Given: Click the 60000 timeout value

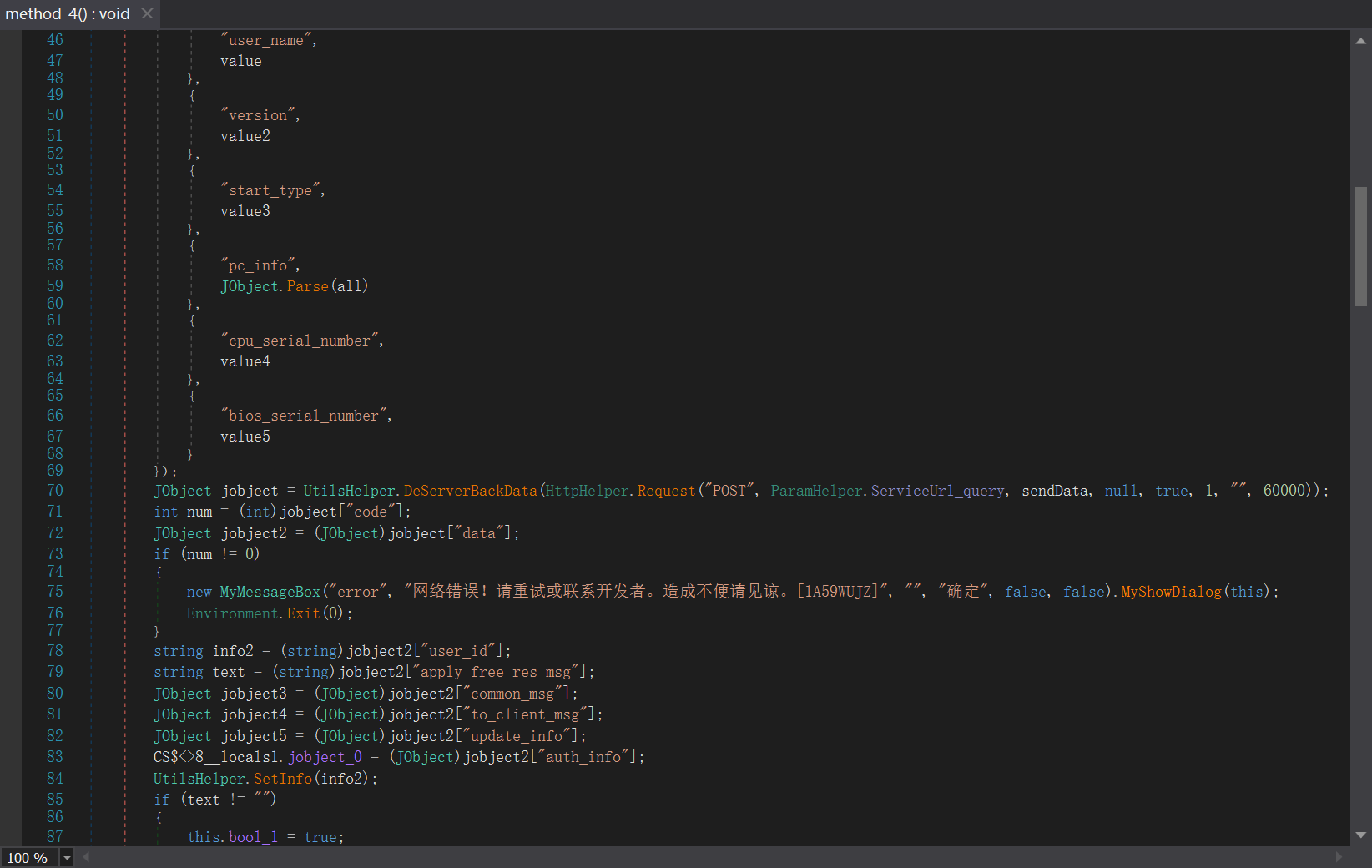Looking at the screenshot, I should (x=1284, y=491).
